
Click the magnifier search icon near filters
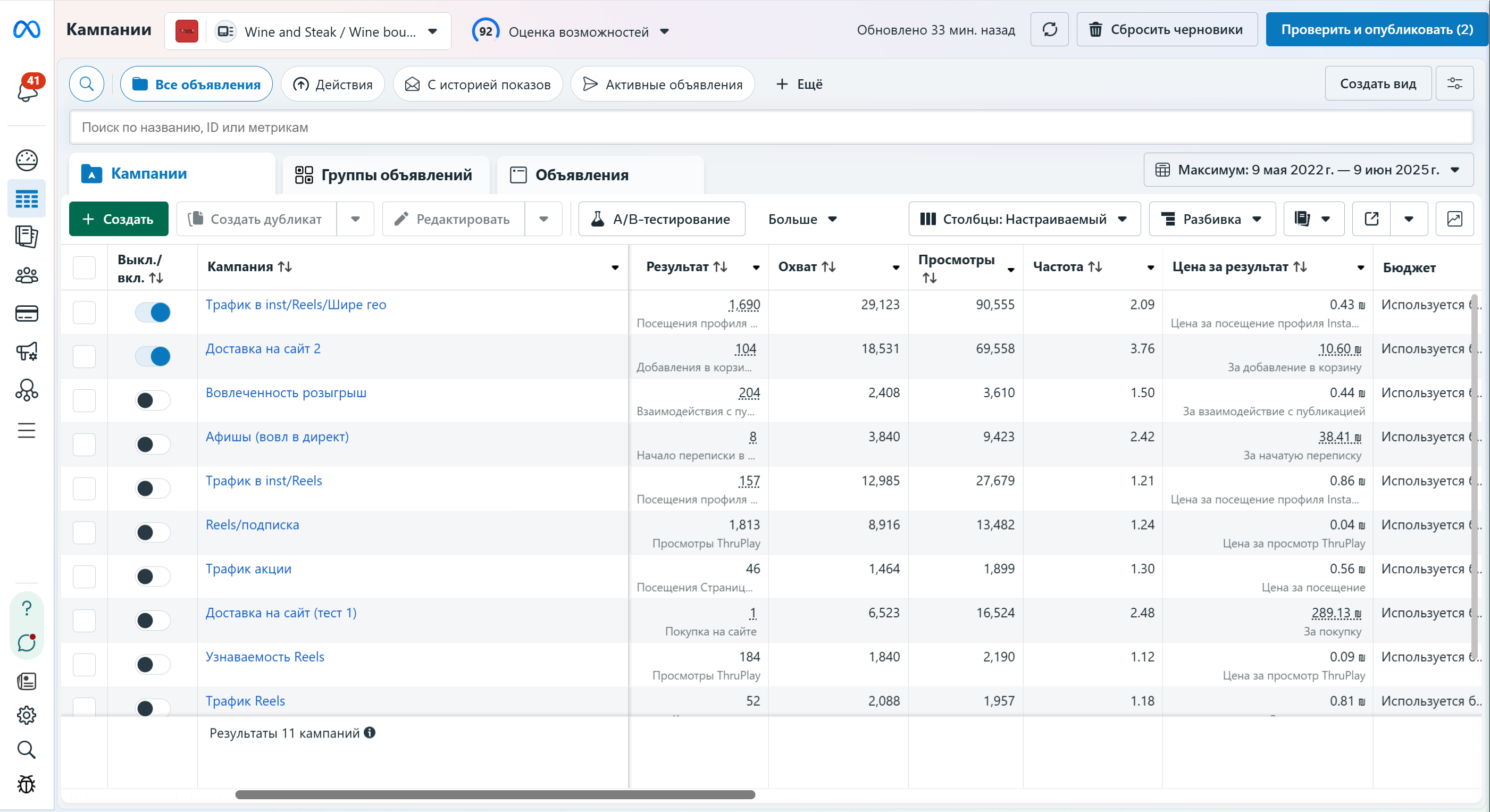point(87,85)
